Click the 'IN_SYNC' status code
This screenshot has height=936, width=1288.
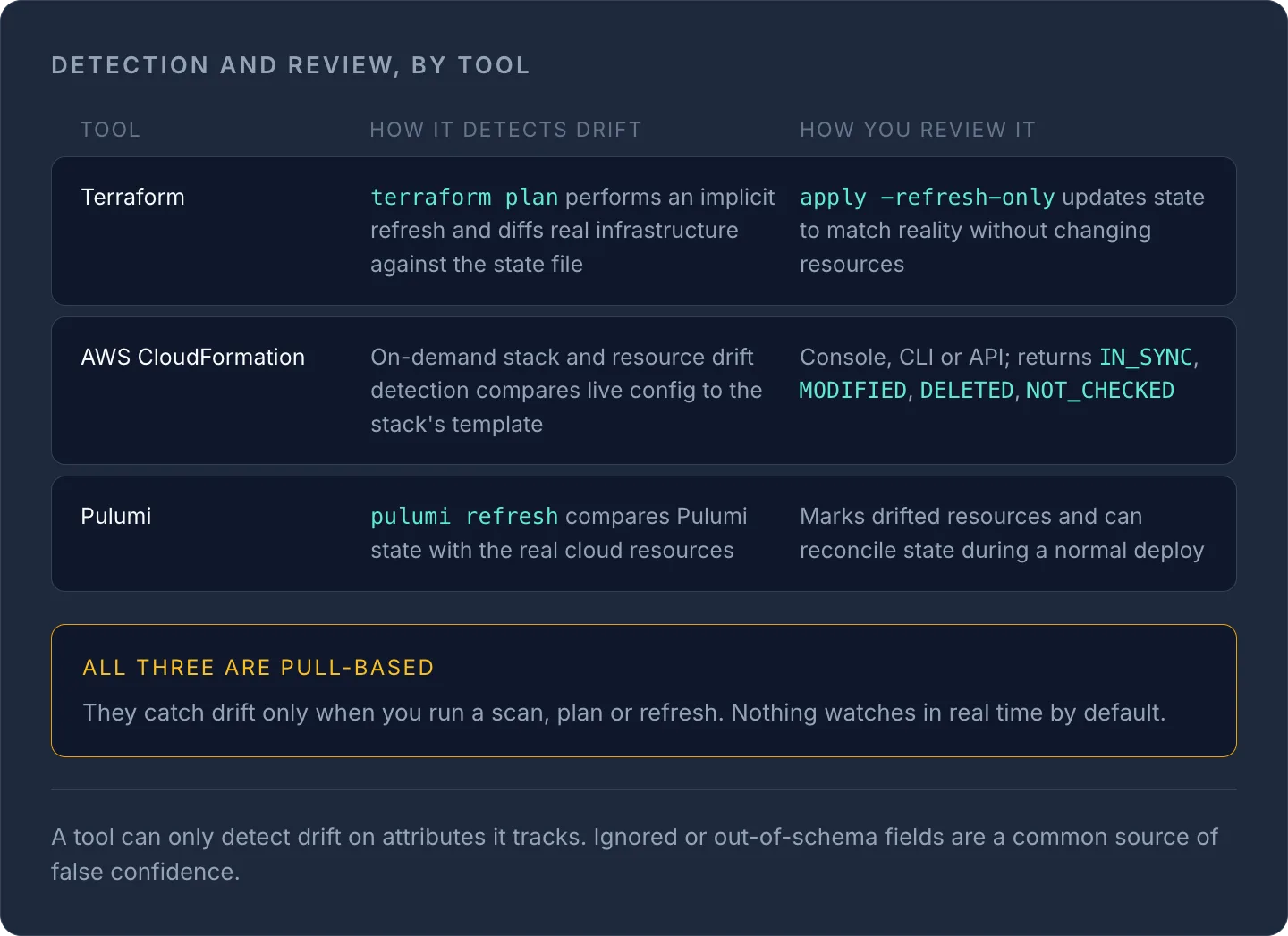(x=1146, y=357)
